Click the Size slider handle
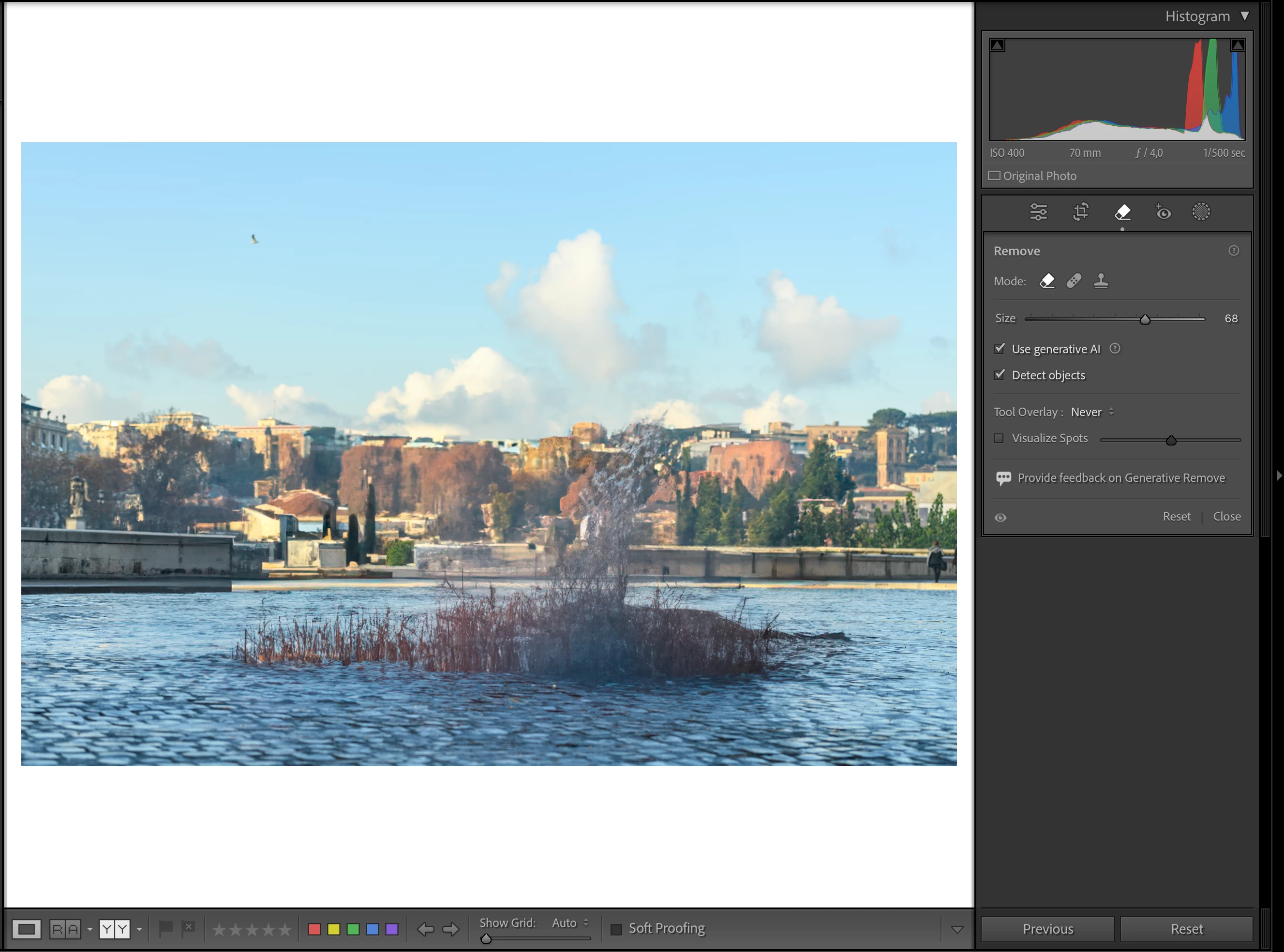The image size is (1284, 952). click(1145, 319)
